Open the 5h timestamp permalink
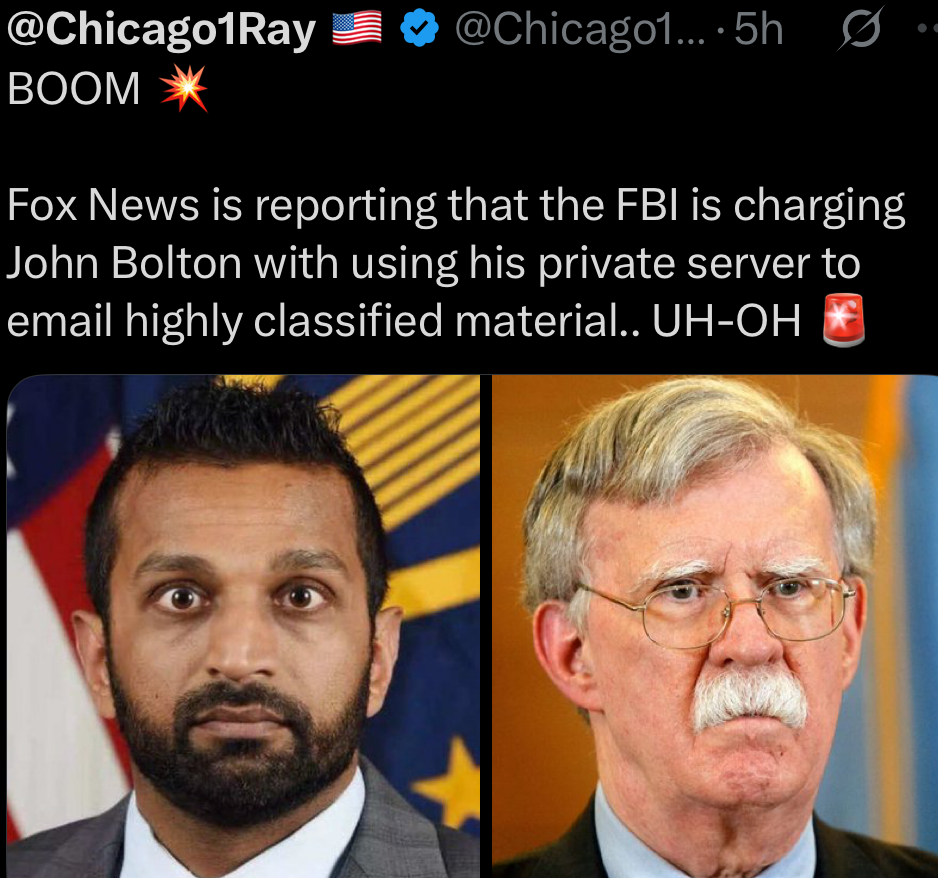 (758, 29)
